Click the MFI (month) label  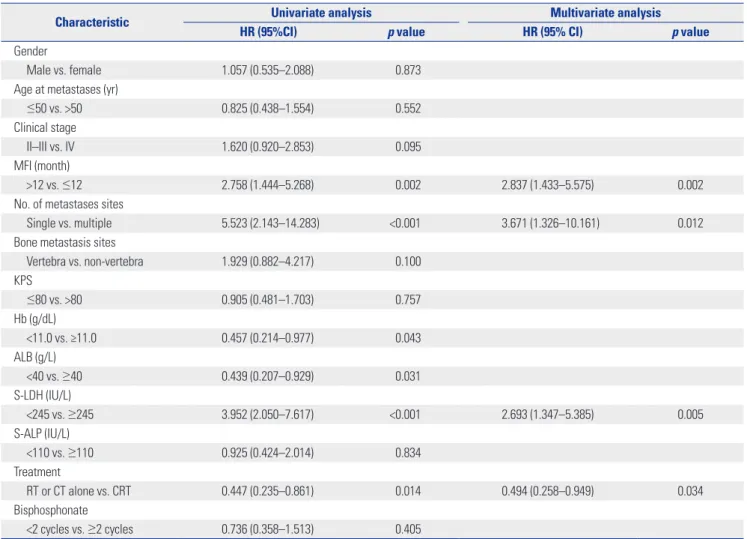[41, 166]
